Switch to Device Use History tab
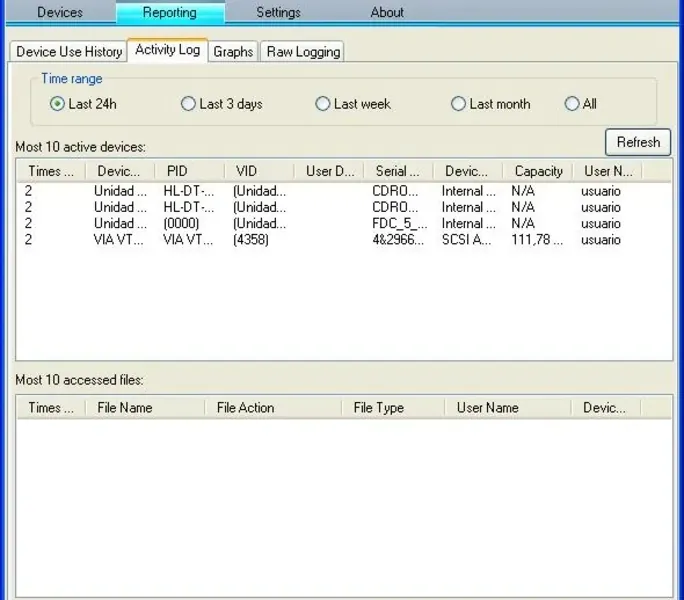 69,52
